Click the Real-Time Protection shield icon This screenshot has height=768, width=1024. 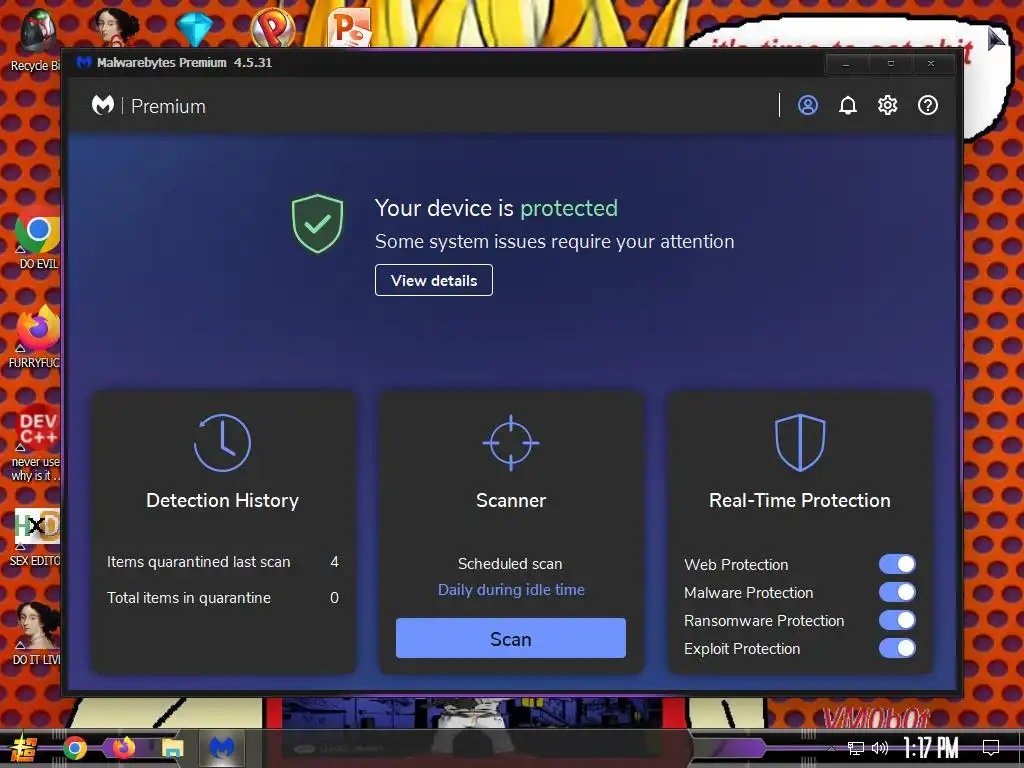(x=800, y=443)
